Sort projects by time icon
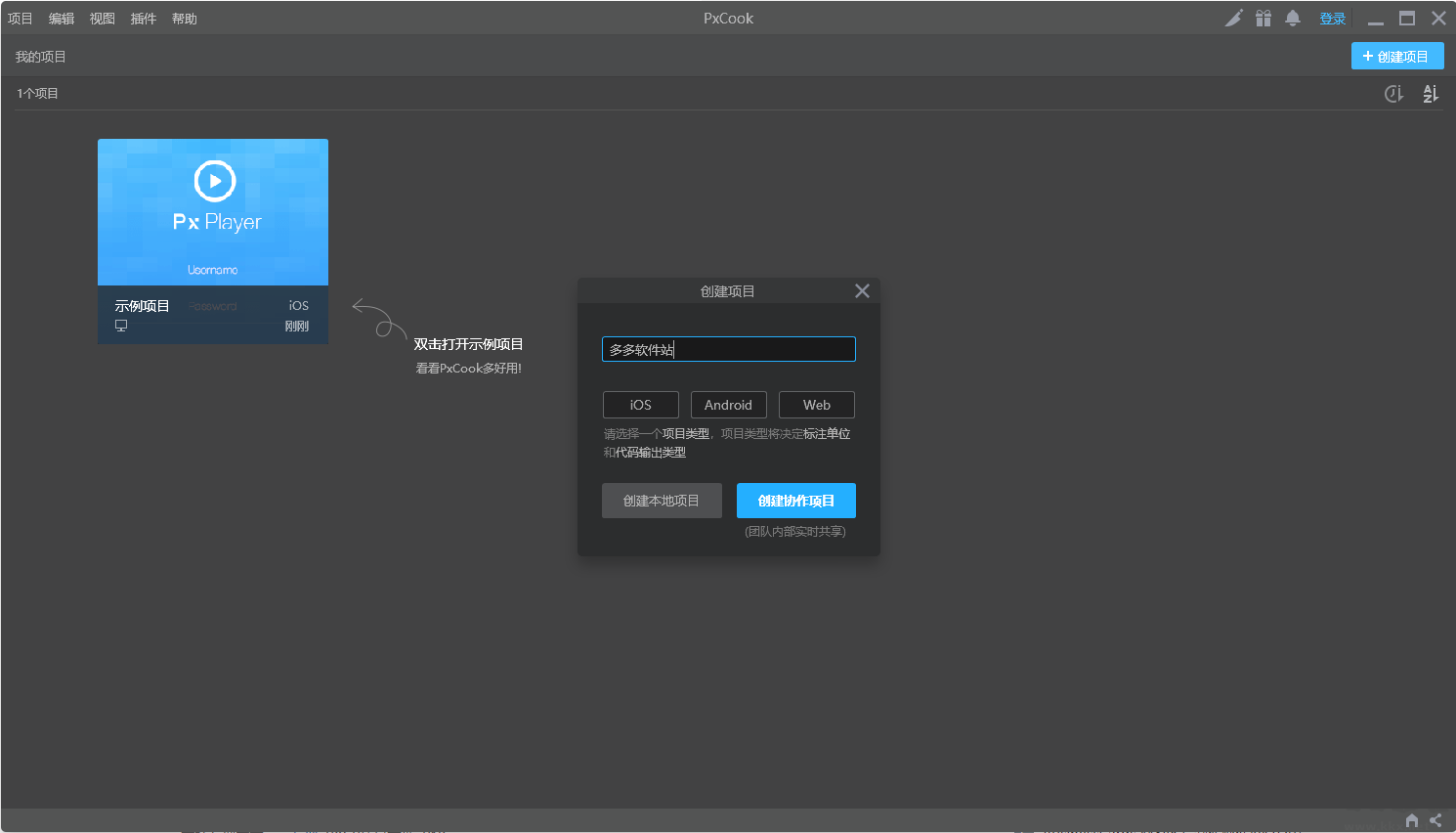 [1394, 94]
